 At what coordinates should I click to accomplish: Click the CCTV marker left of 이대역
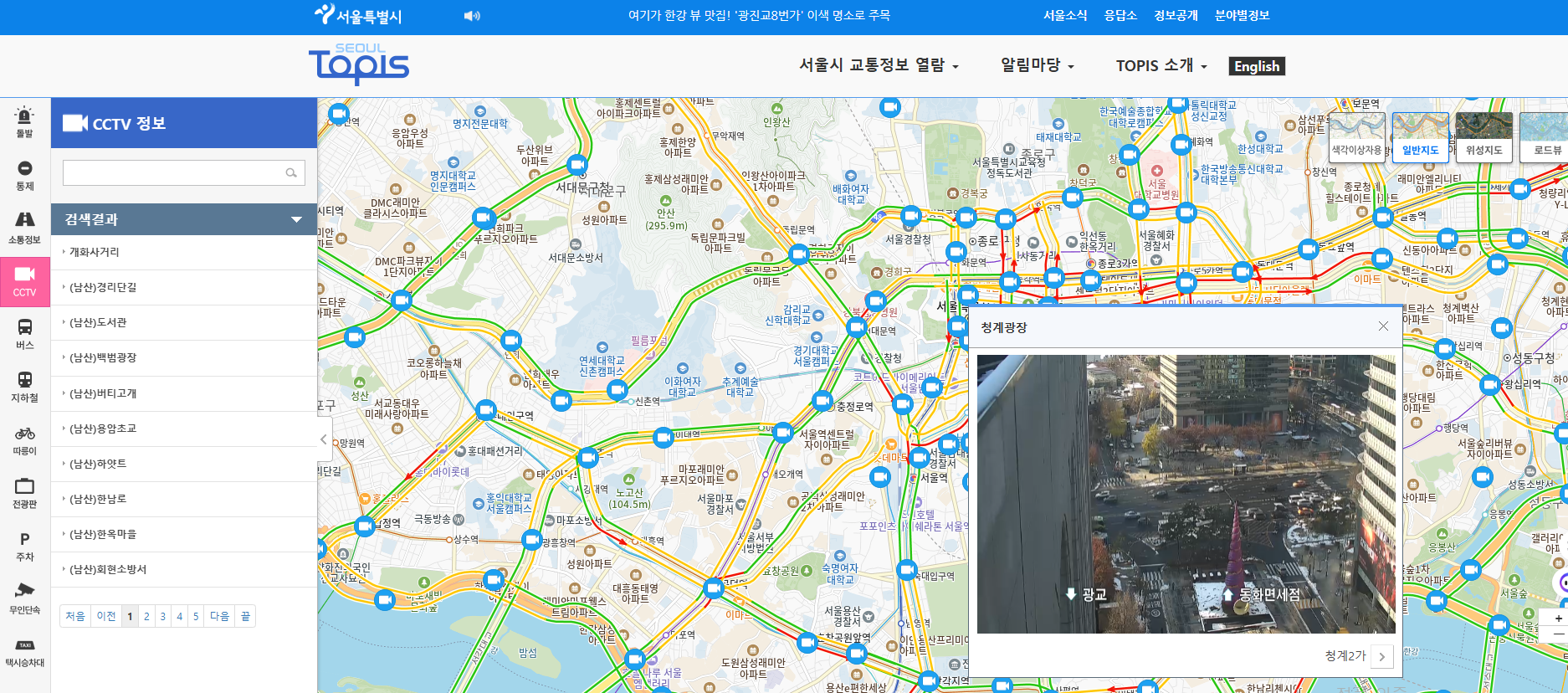(x=663, y=437)
